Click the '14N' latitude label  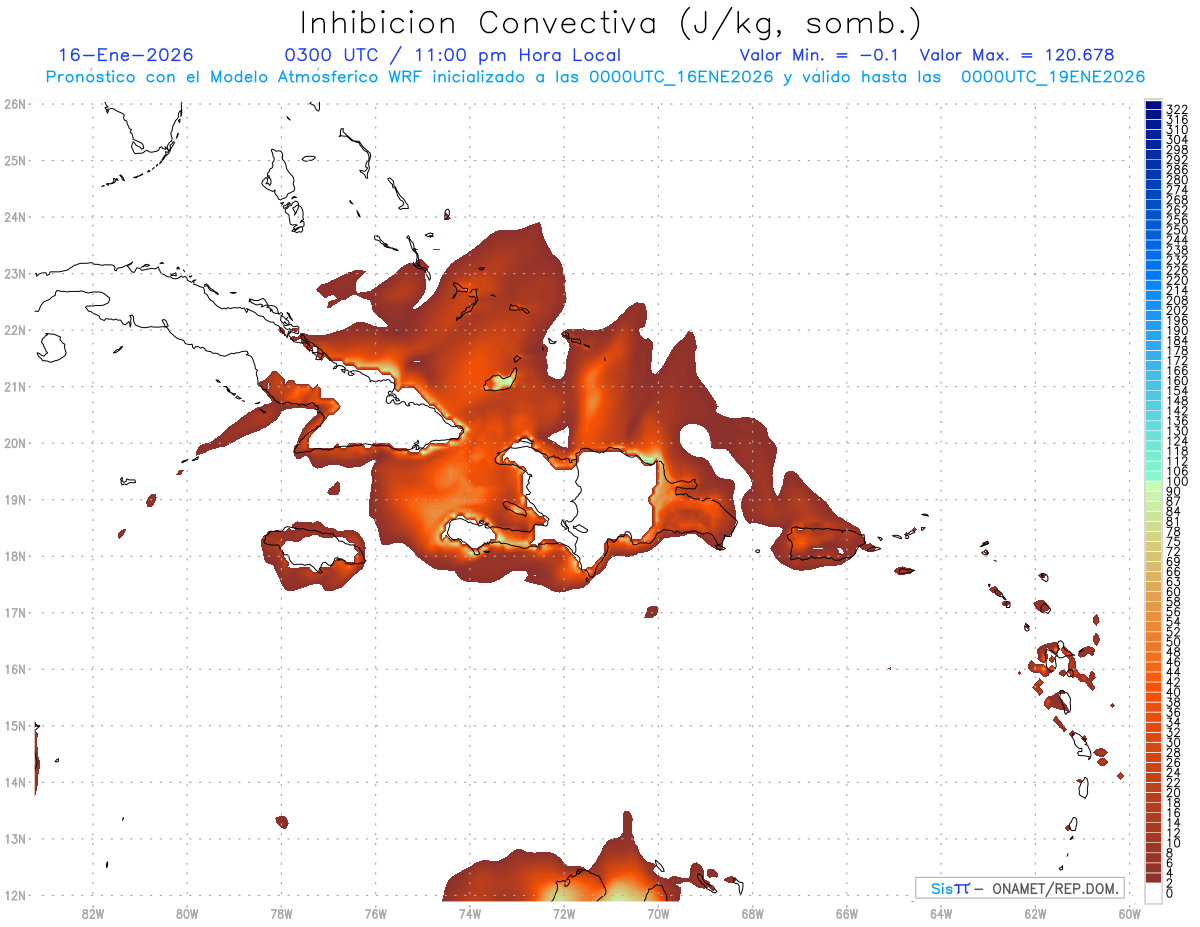pyautogui.click(x=14, y=782)
